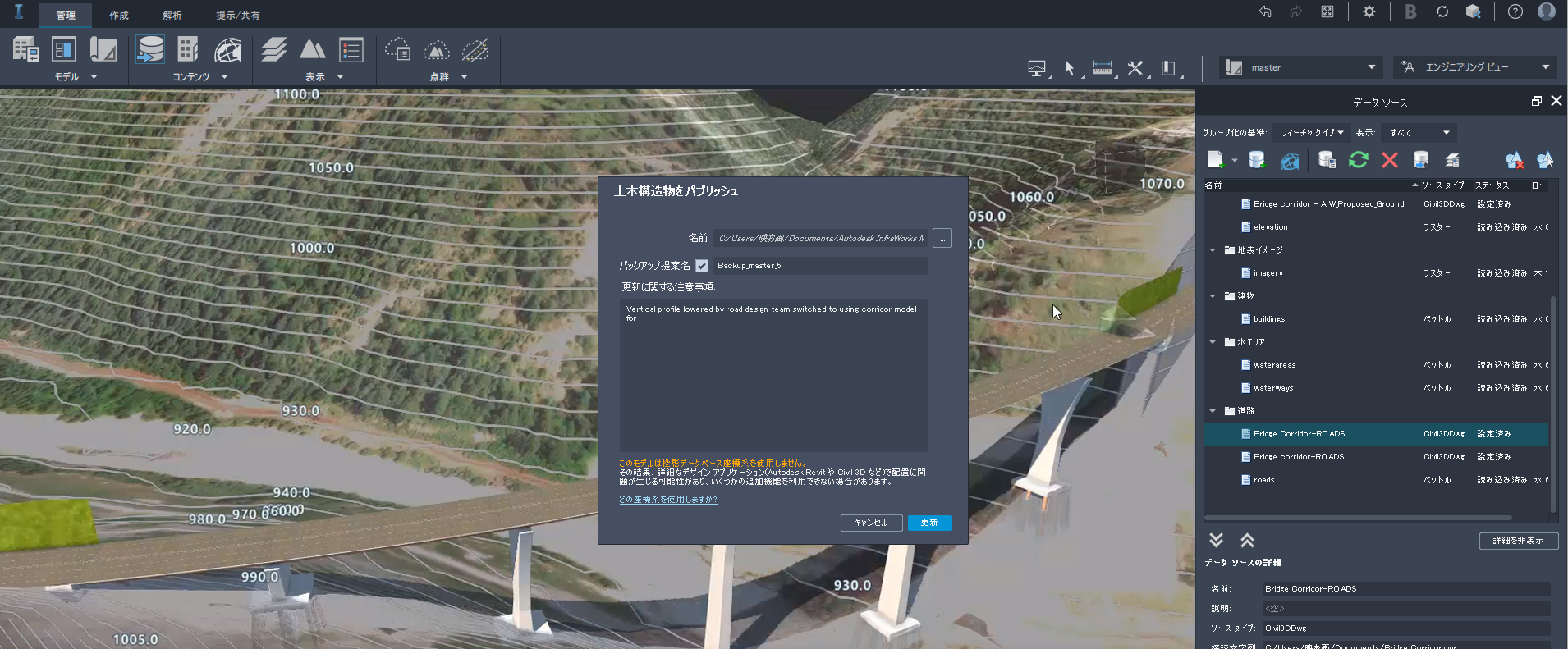Select the elevation data source row
Image resolution: width=1568 pixels, height=649 pixels.
(1376, 227)
